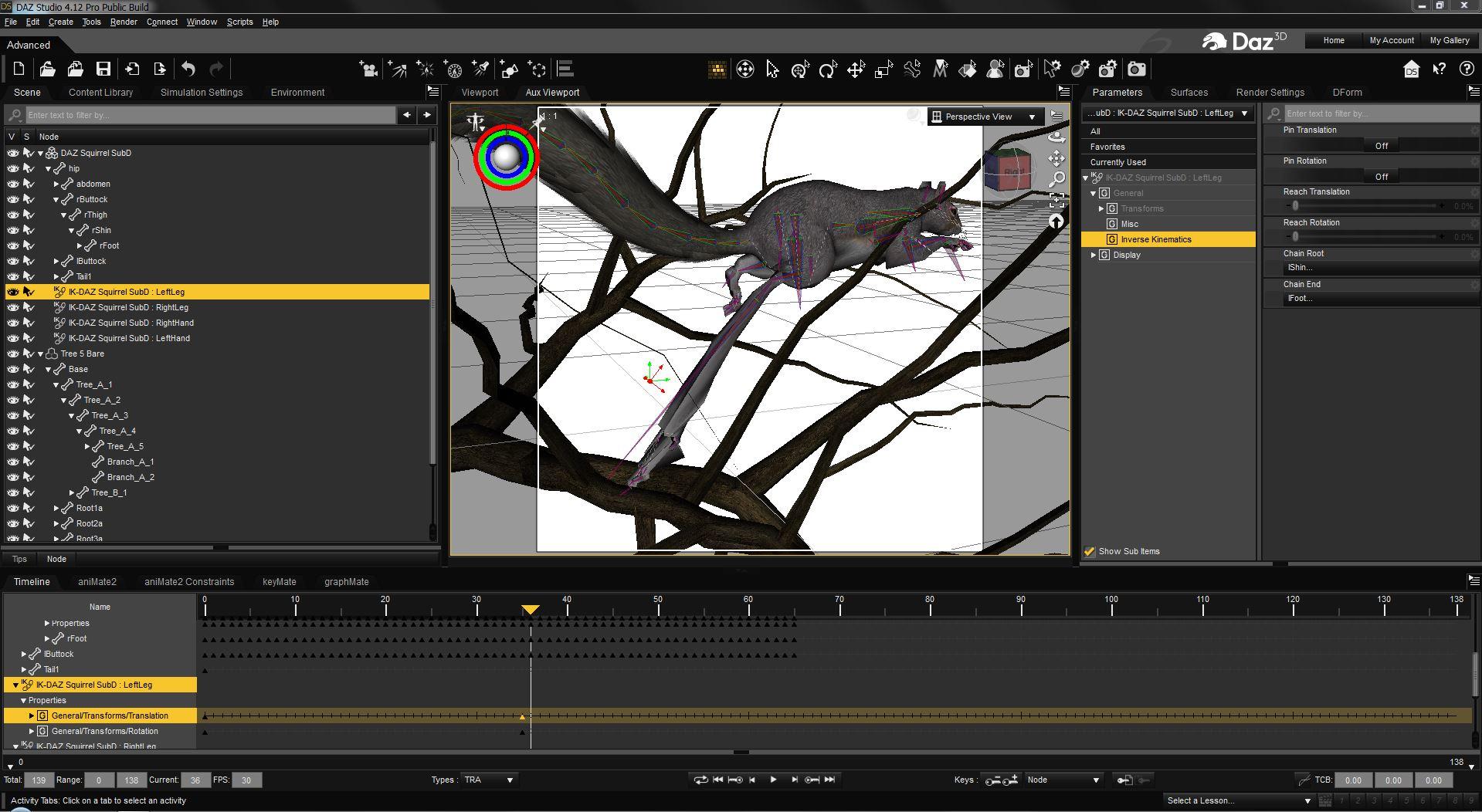This screenshot has width=1482, height=812.
Task: Click the Render camera icon
Action: click(x=1136, y=69)
